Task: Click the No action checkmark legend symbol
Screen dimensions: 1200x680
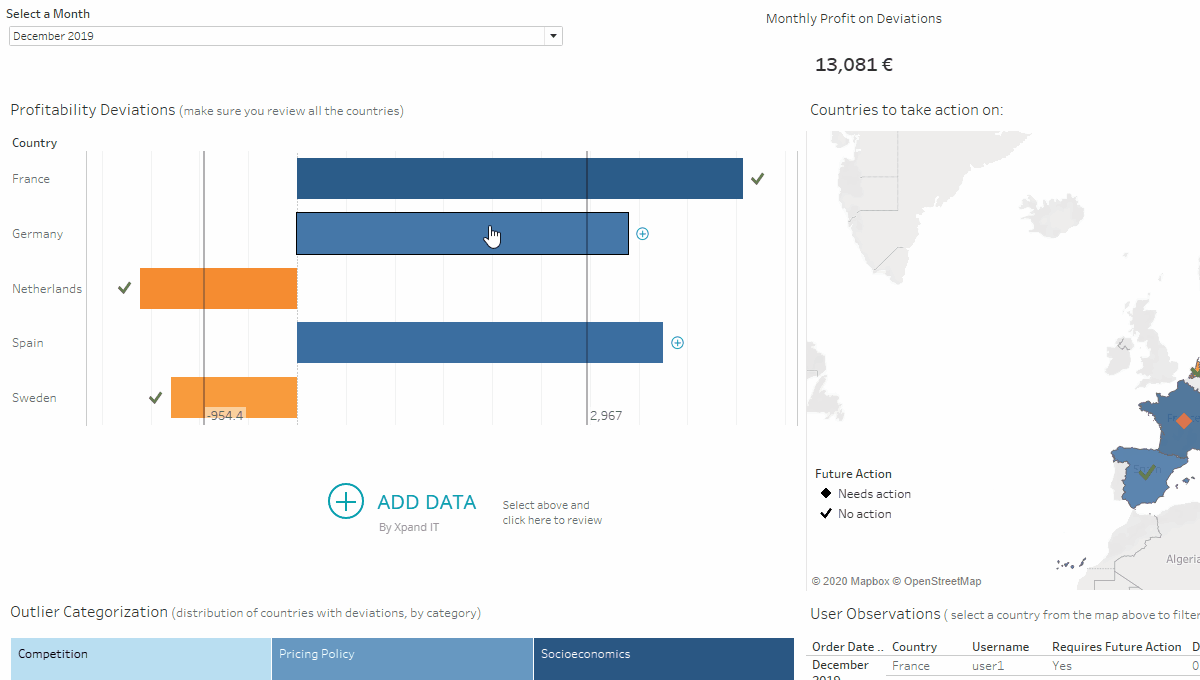Action: pos(826,513)
